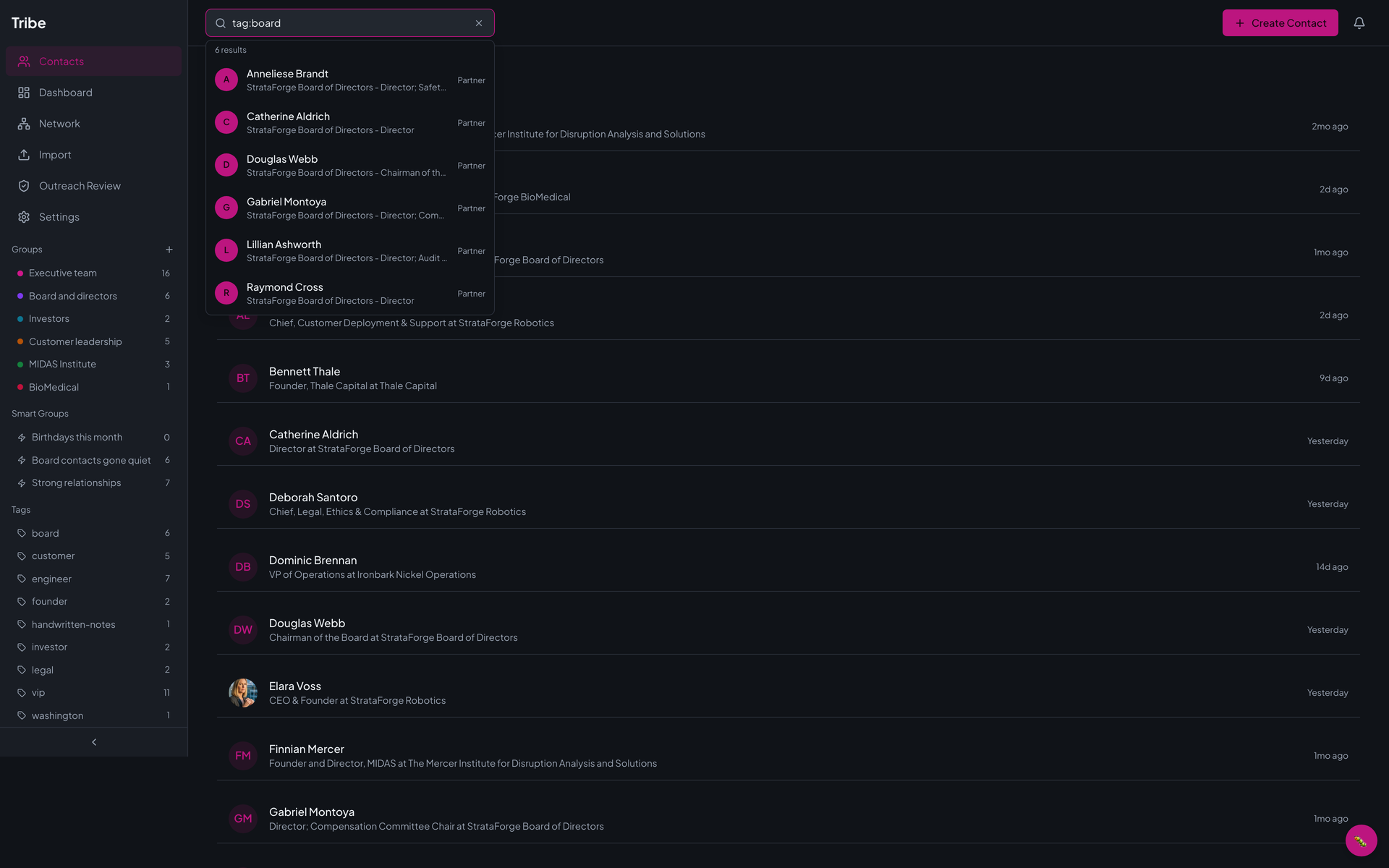Click the Tribe logo
The width and height of the screenshot is (1389, 868).
pos(29,23)
